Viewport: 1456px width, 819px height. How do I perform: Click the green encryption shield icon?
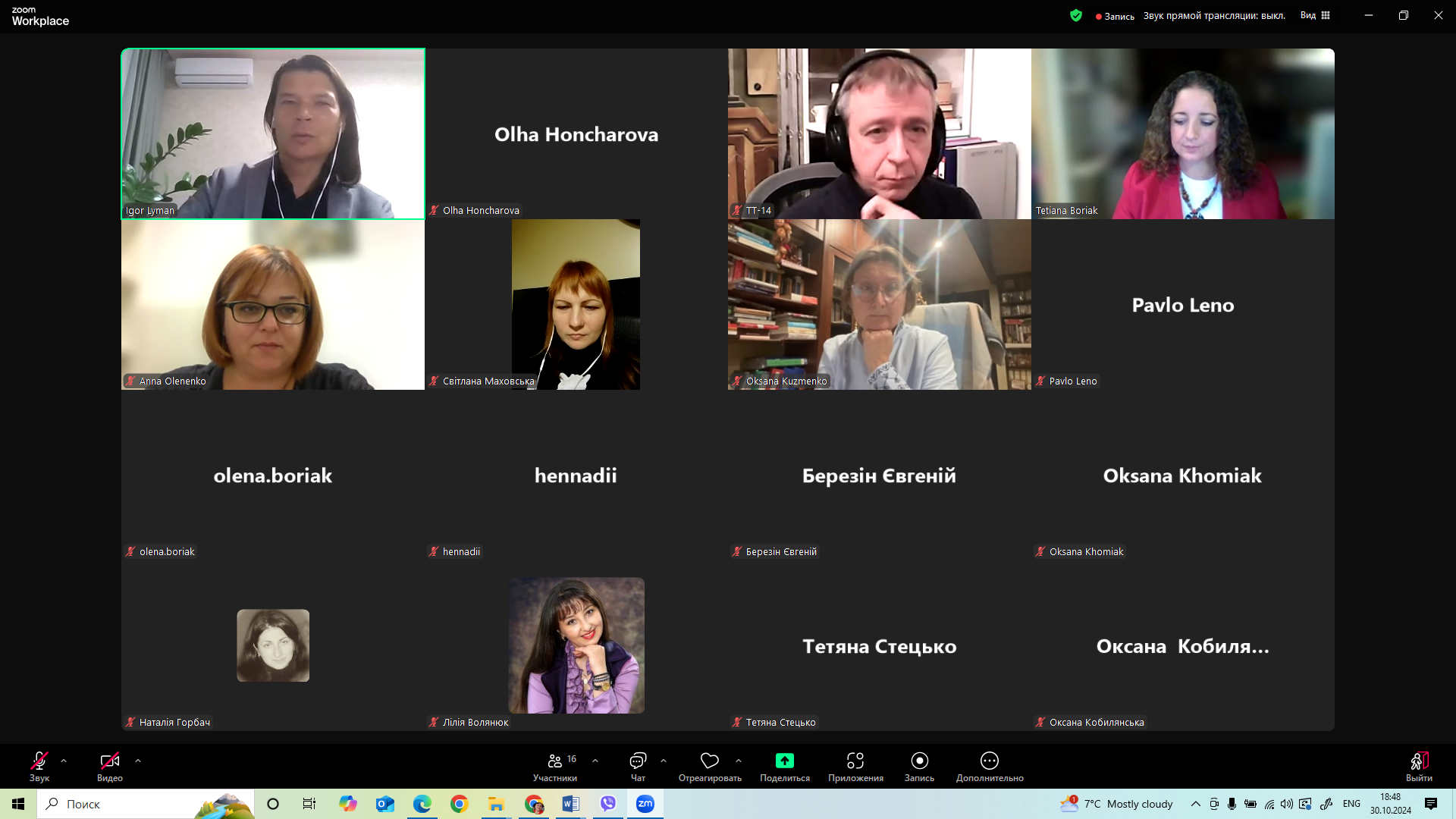[x=1076, y=15]
